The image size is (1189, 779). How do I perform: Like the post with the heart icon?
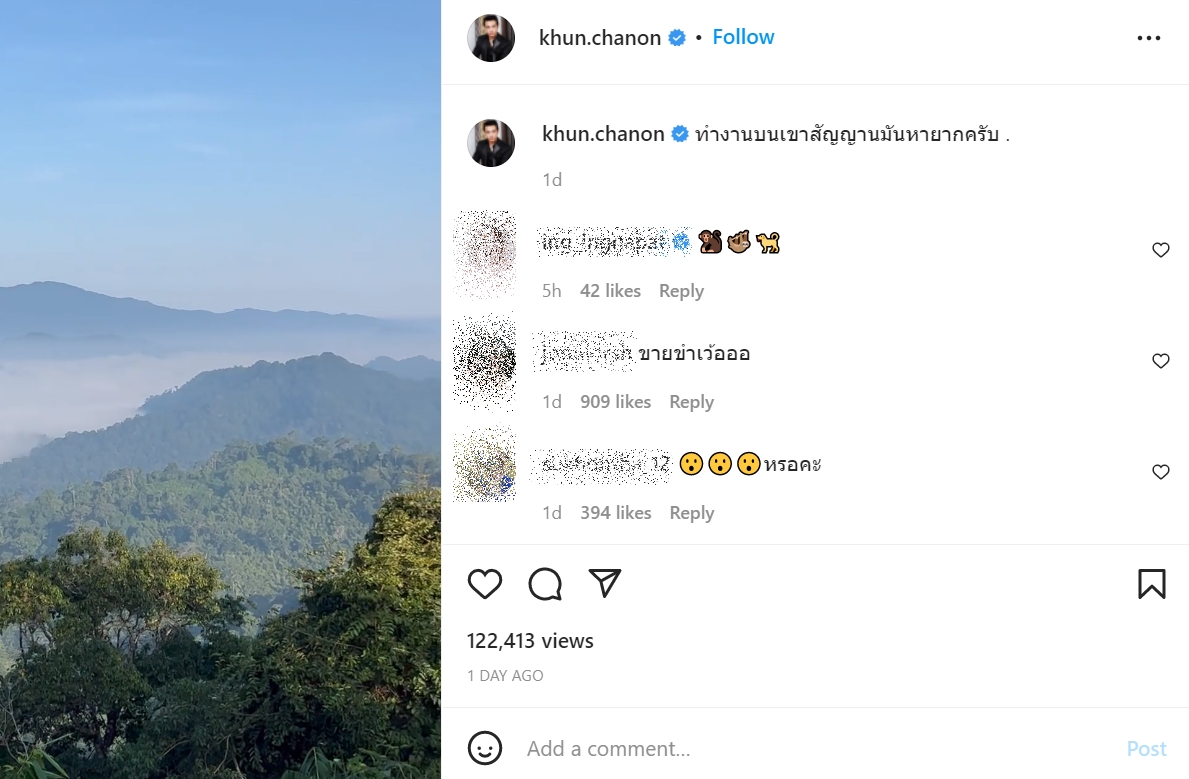[x=485, y=584]
